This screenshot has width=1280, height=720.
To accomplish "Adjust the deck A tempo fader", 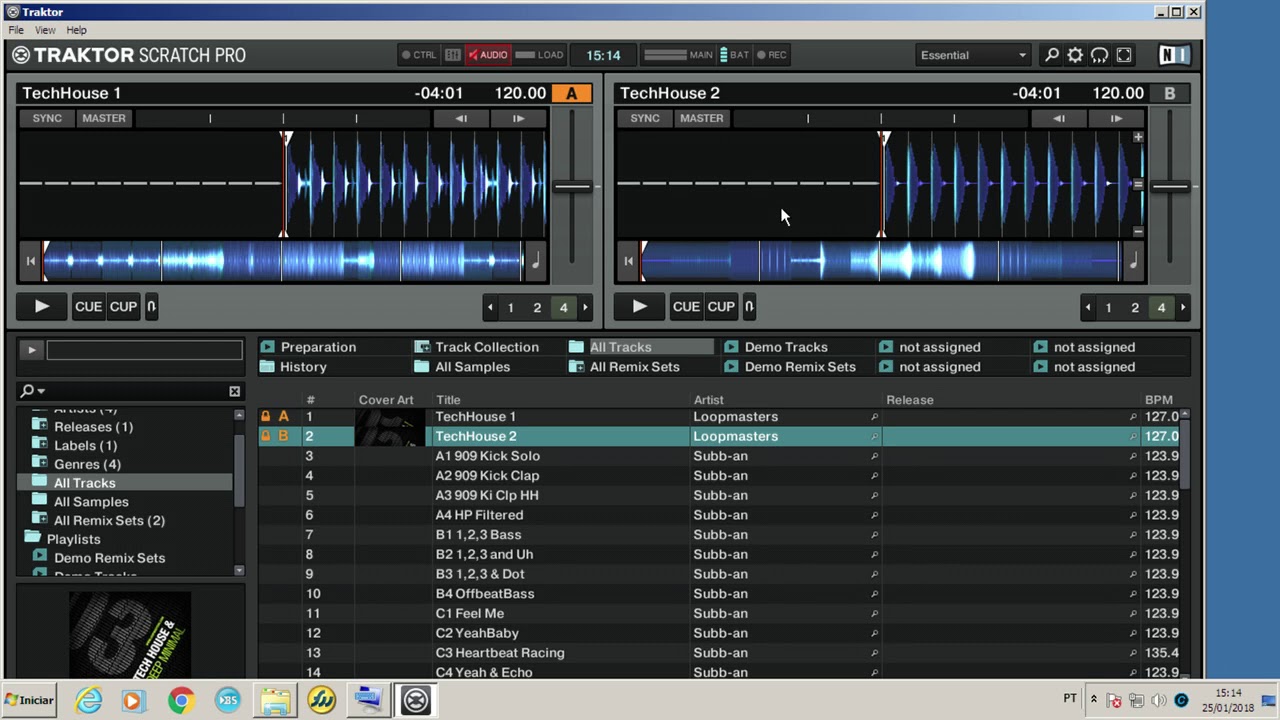I will pos(572,186).
